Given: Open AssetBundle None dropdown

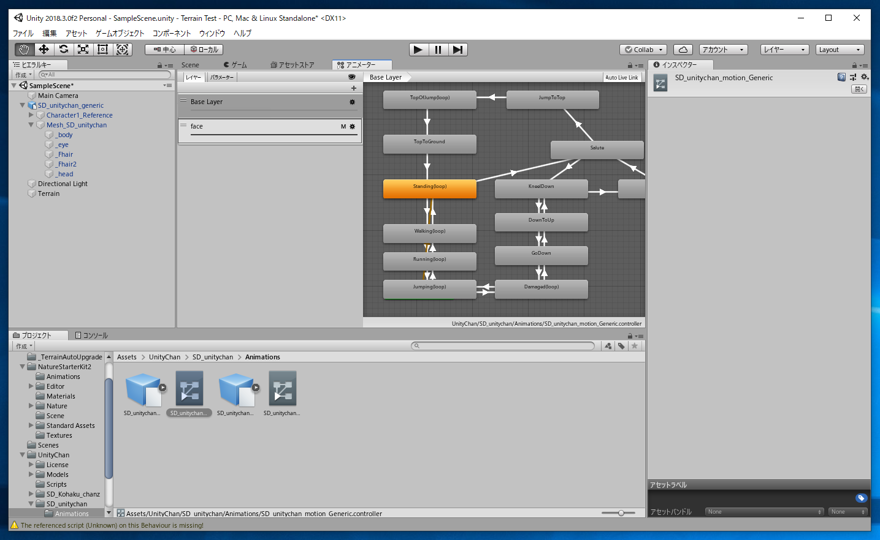Looking at the screenshot, I should [x=764, y=512].
